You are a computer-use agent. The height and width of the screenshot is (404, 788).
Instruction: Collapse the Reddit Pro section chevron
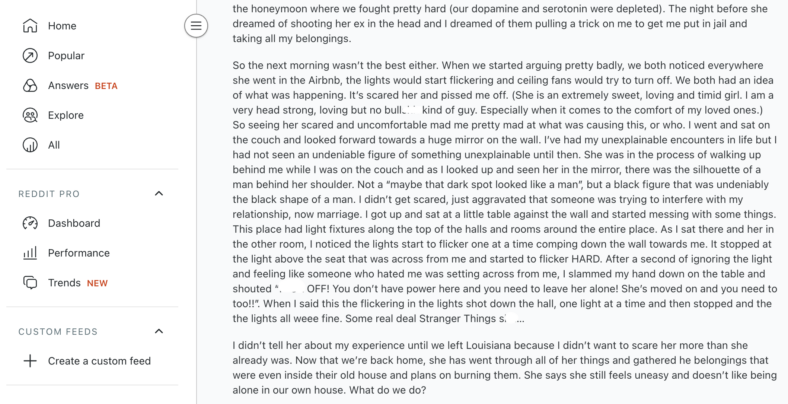[159, 193]
